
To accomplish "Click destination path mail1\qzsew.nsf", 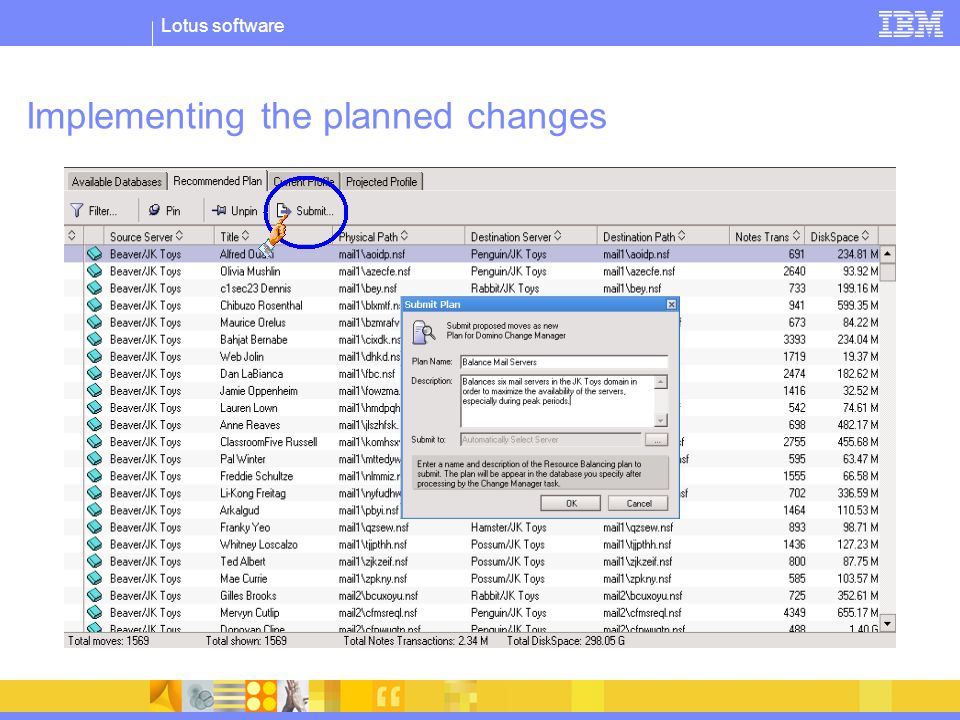I will tap(637, 527).
